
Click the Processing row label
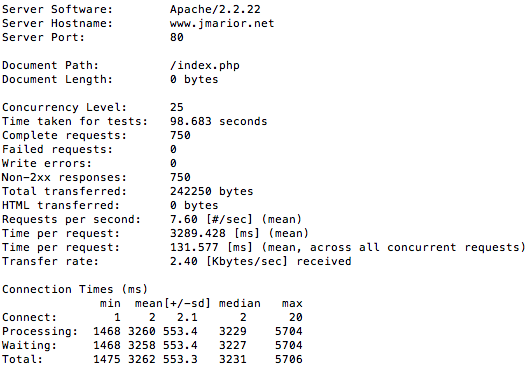tap(40, 331)
